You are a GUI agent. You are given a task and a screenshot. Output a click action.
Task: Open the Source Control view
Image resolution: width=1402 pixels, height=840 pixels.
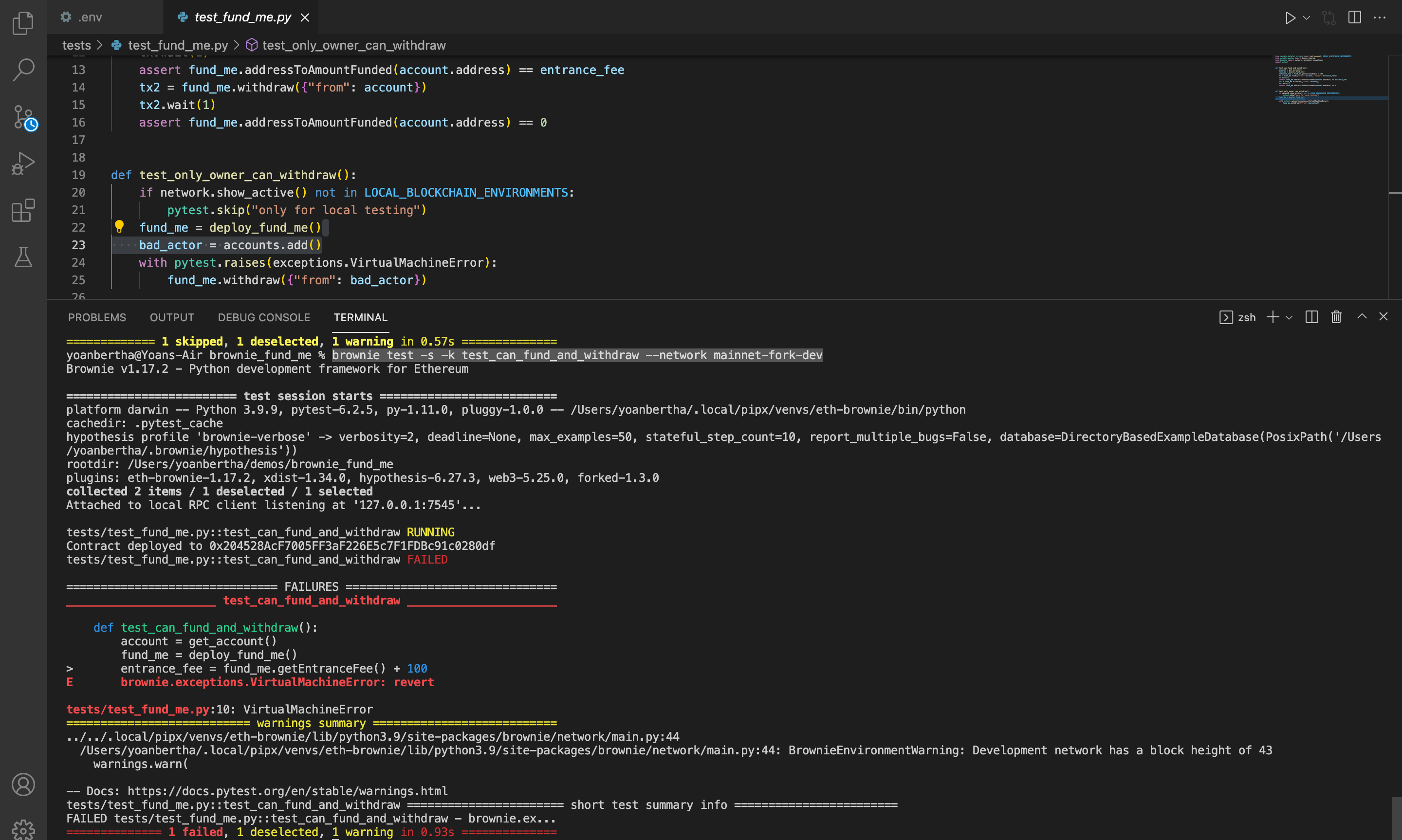click(x=23, y=116)
